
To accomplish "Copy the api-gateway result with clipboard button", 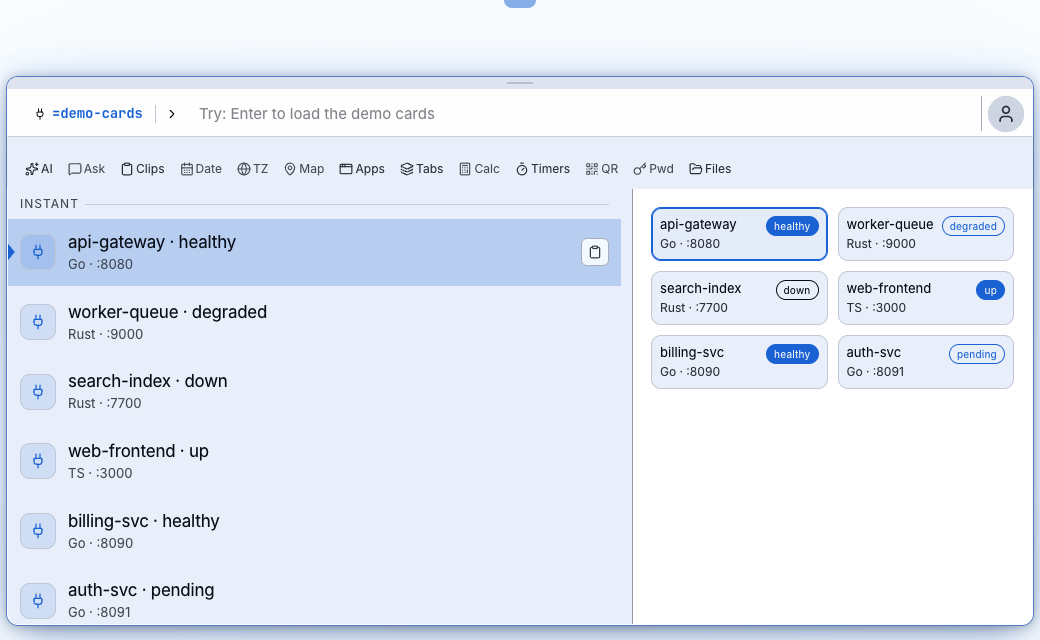I will [x=595, y=252].
